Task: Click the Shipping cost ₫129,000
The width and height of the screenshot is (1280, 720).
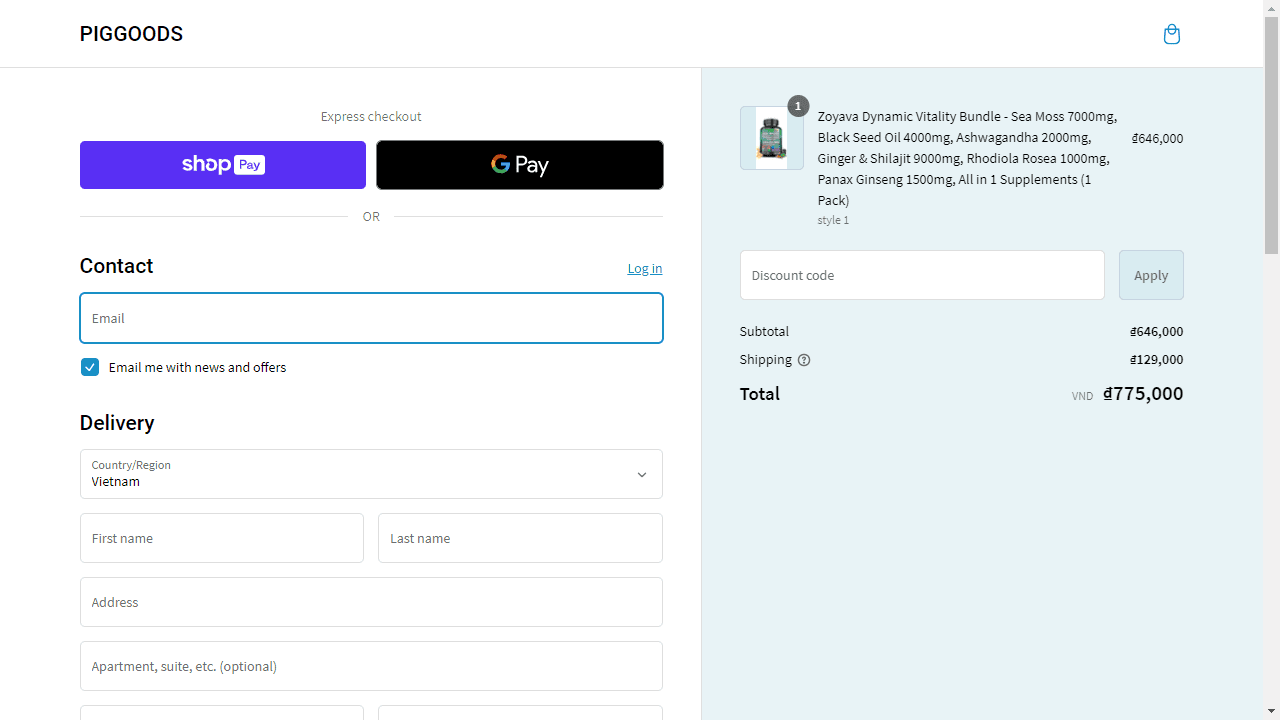Action: click(1157, 360)
